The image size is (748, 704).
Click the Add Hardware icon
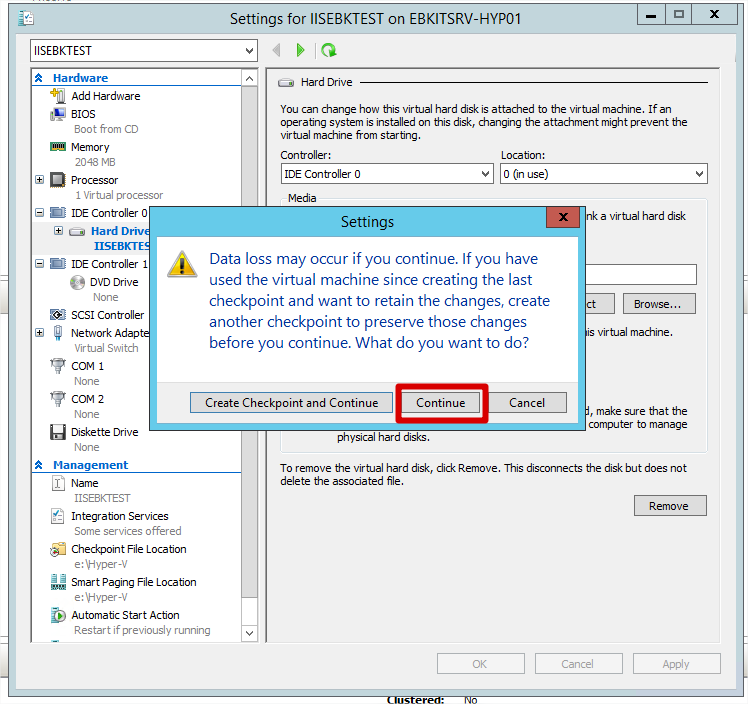click(x=57, y=96)
